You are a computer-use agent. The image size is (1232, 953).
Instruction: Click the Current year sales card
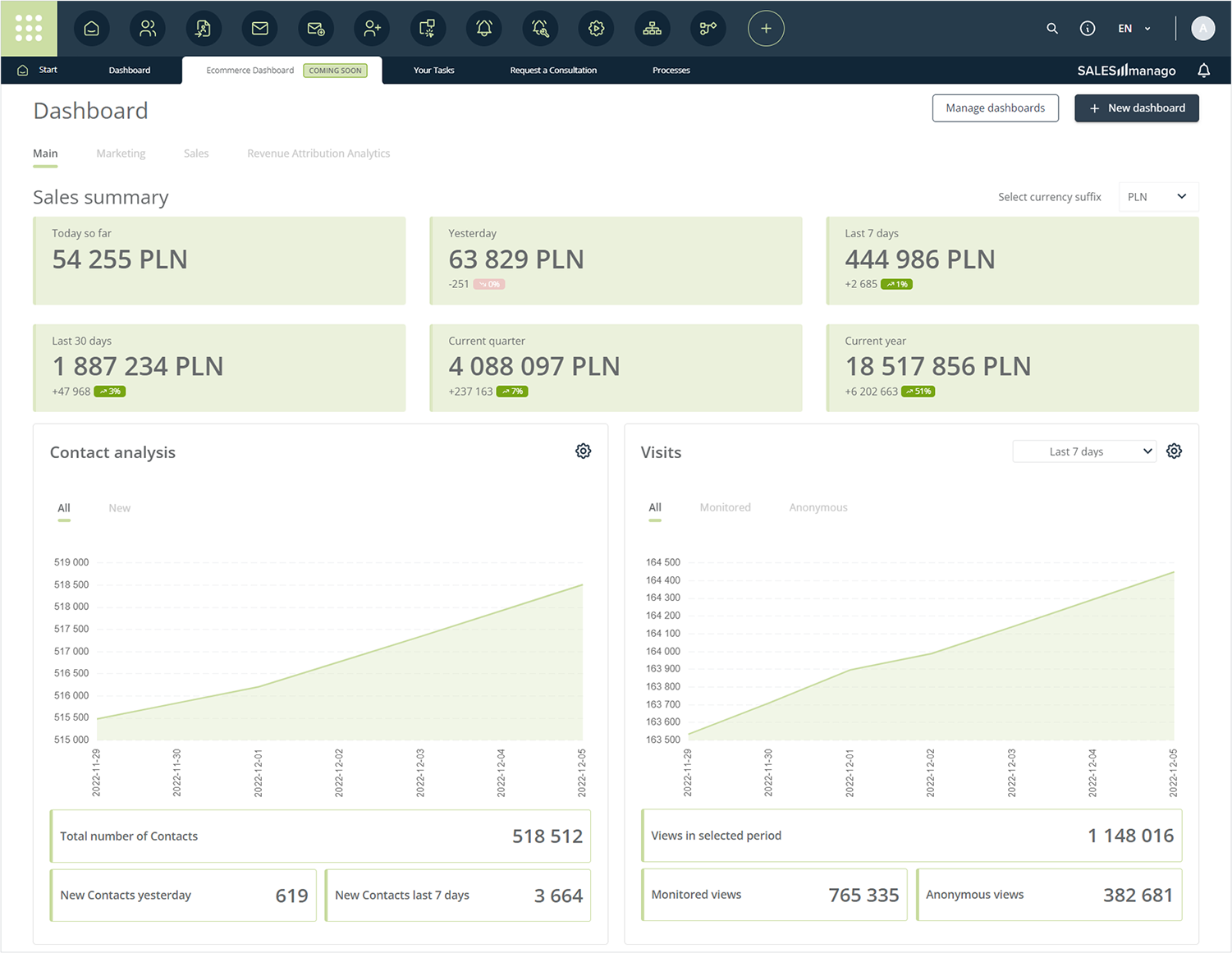point(1012,368)
